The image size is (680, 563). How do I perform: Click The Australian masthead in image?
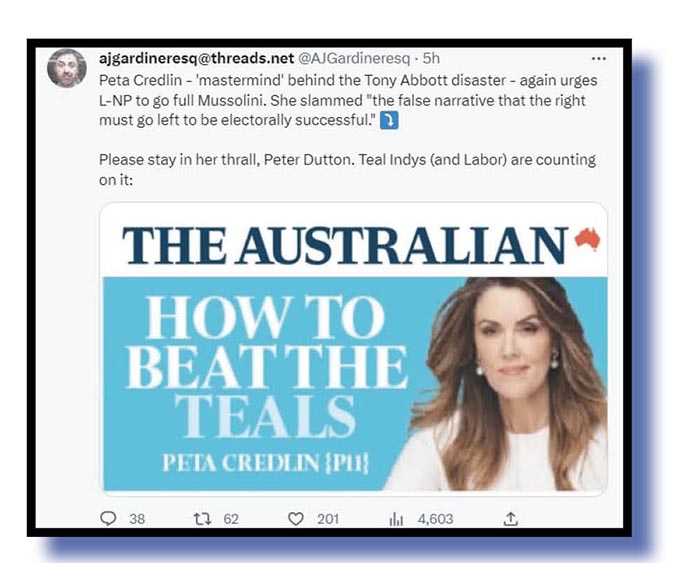click(345, 245)
